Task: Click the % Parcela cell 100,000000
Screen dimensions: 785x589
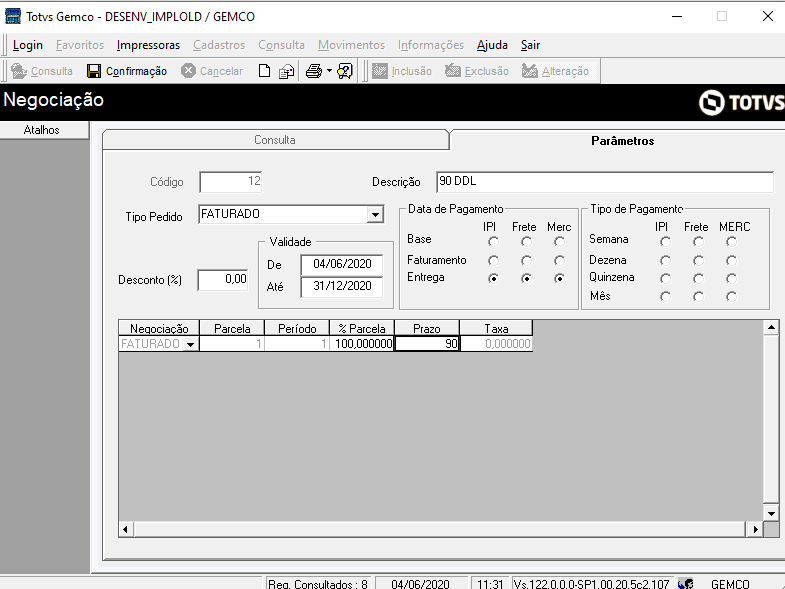Action: click(x=362, y=344)
